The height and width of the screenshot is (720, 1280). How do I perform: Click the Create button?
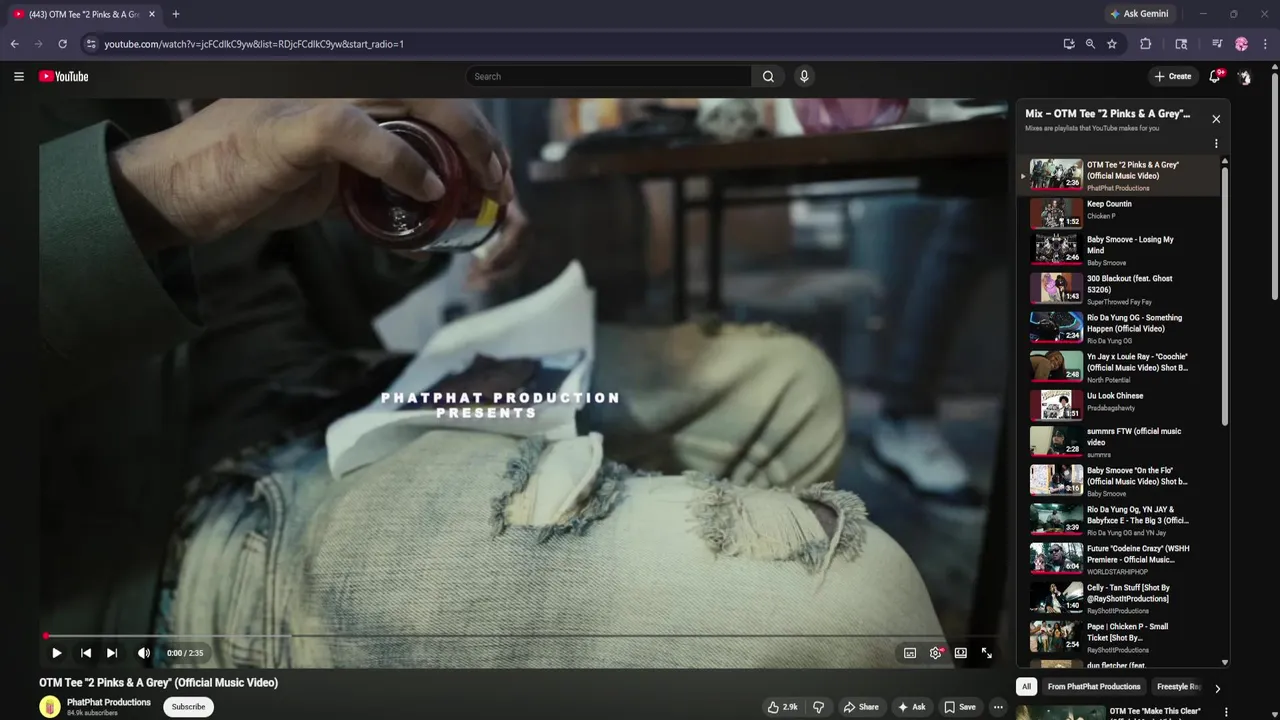pos(1173,76)
